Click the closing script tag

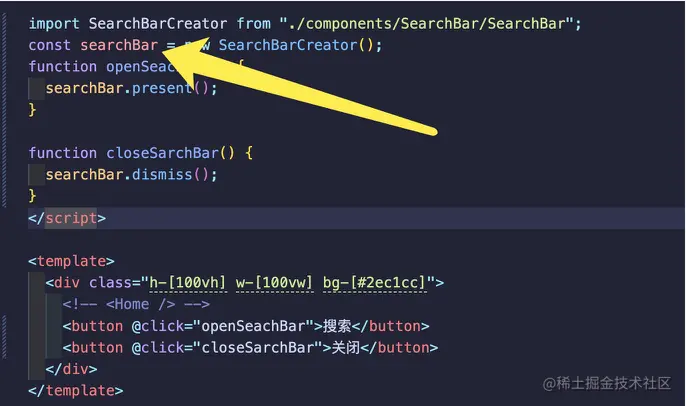coord(67,218)
